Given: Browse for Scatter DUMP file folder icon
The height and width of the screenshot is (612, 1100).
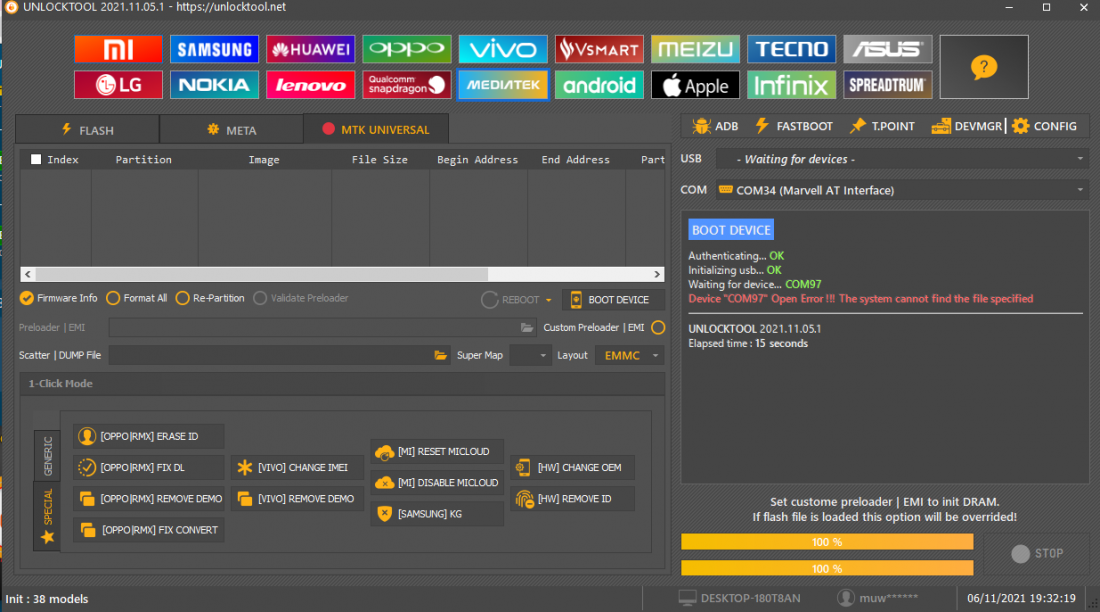Looking at the screenshot, I should [441, 355].
